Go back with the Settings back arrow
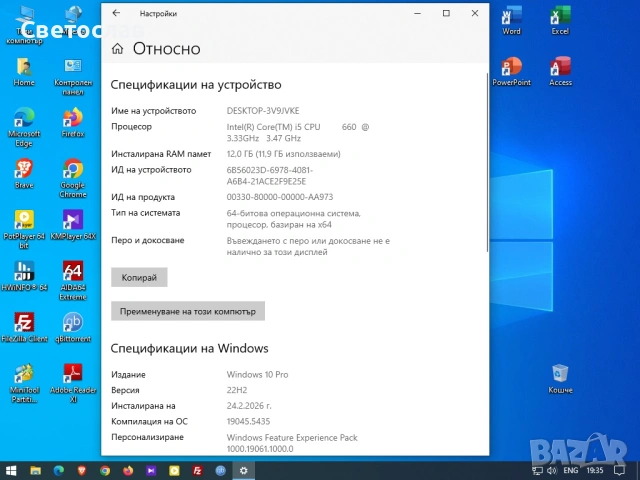This screenshot has height=480, width=640. tap(116, 13)
